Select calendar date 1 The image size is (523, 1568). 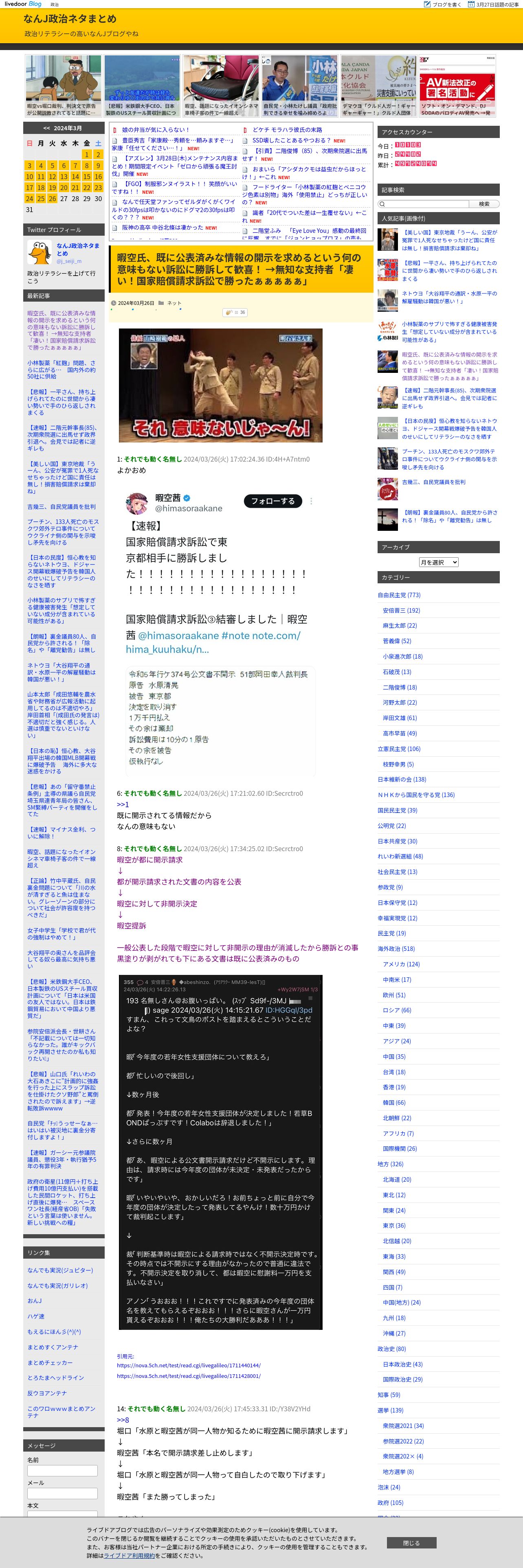click(x=86, y=155)
